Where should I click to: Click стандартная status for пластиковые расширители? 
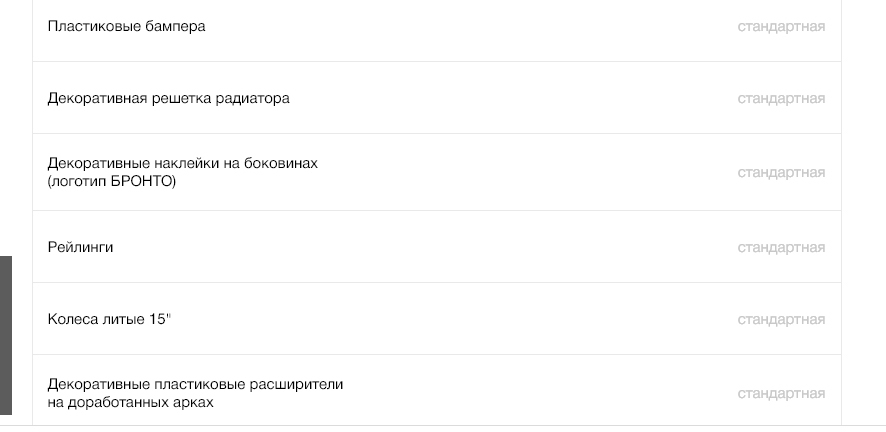tap(781, 393)
